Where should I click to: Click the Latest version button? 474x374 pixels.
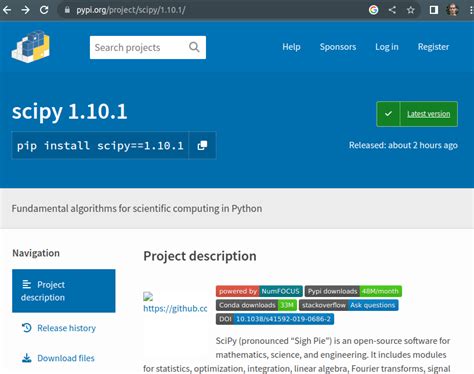pos(417,114)
